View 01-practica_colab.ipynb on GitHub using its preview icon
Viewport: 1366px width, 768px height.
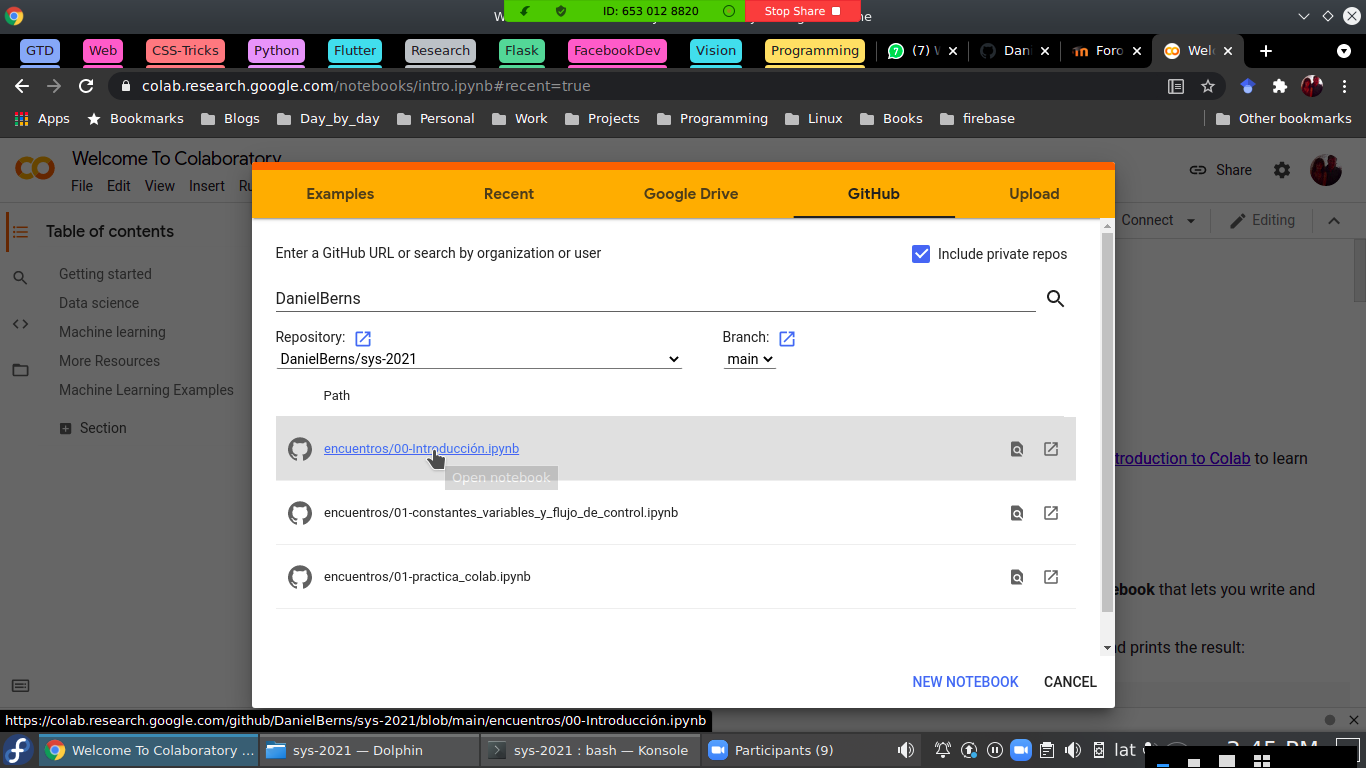click(x=1017, y=577)
